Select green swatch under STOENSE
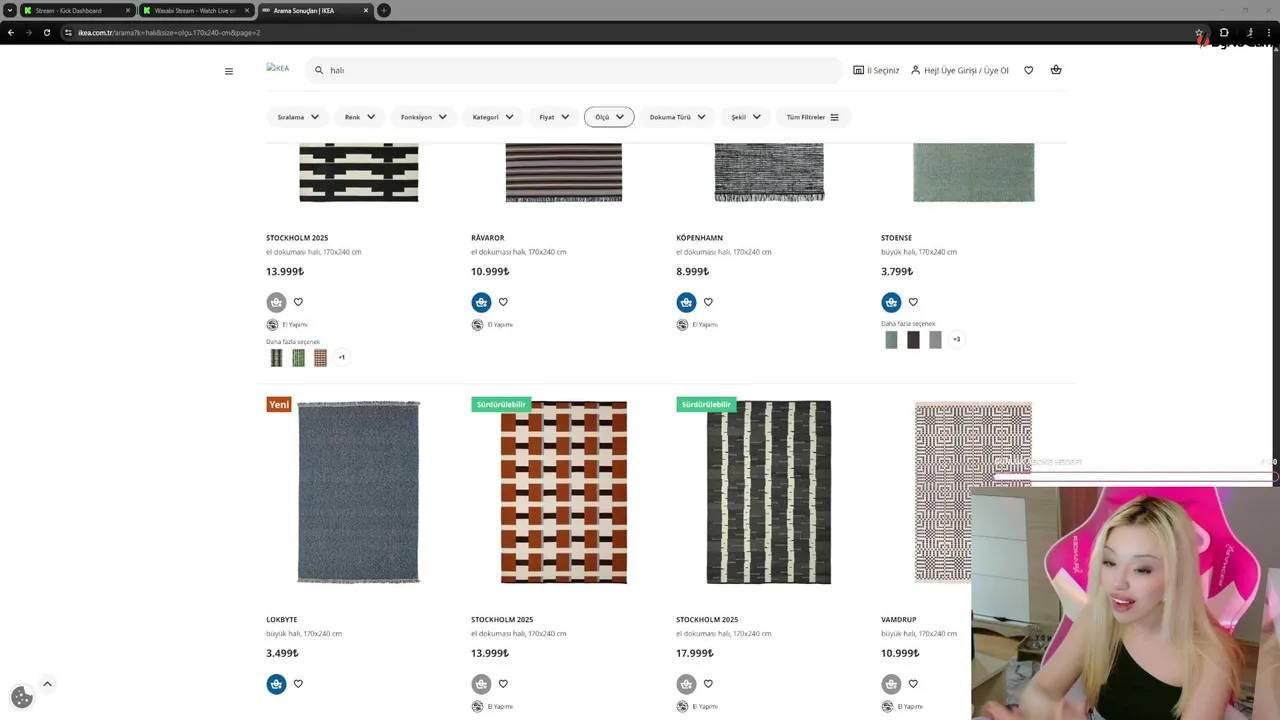The height and width of the screenshot is (720, 1280). tap(891, 339)
